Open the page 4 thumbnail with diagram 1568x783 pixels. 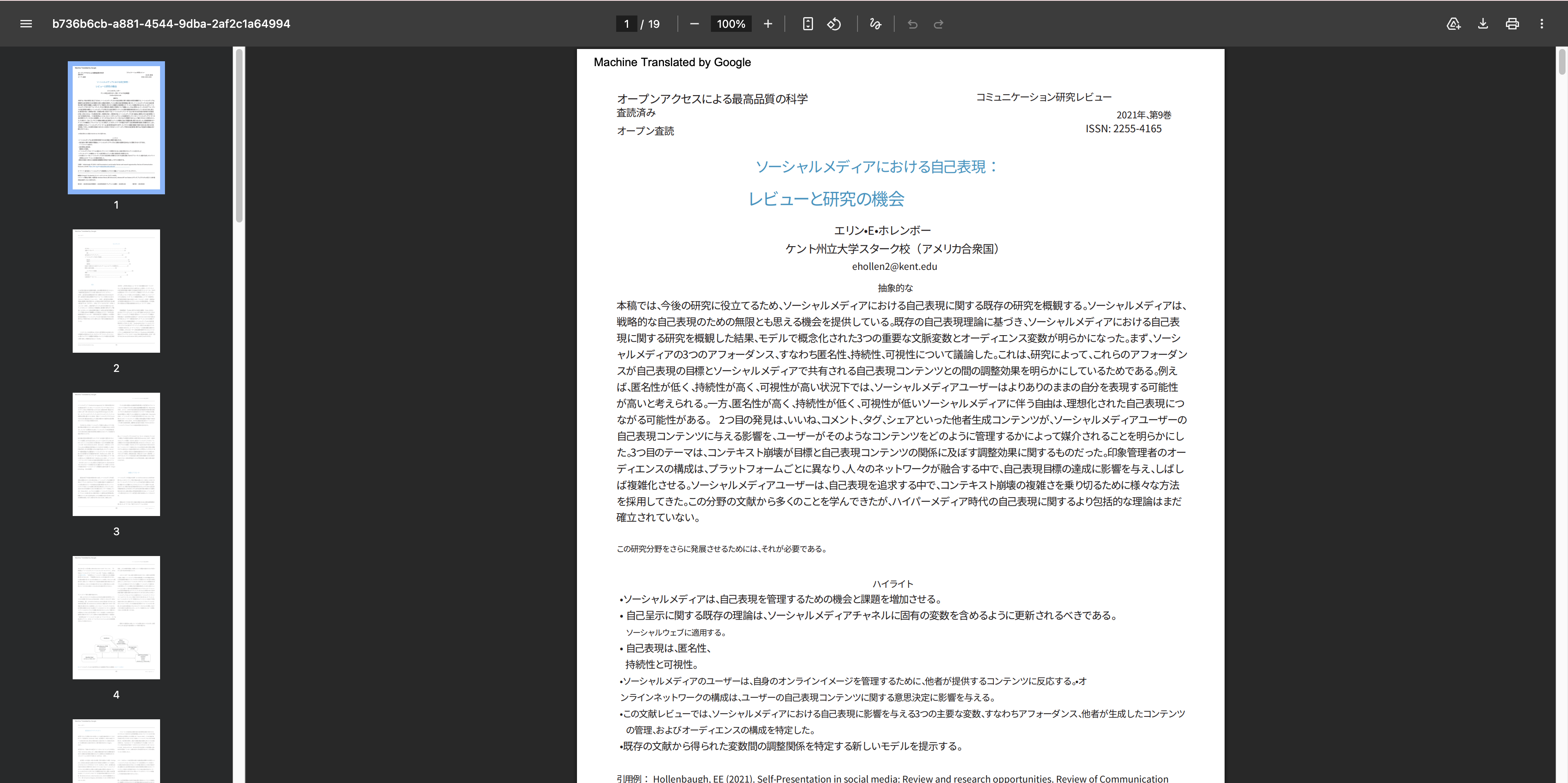click(x=116, y=617)
